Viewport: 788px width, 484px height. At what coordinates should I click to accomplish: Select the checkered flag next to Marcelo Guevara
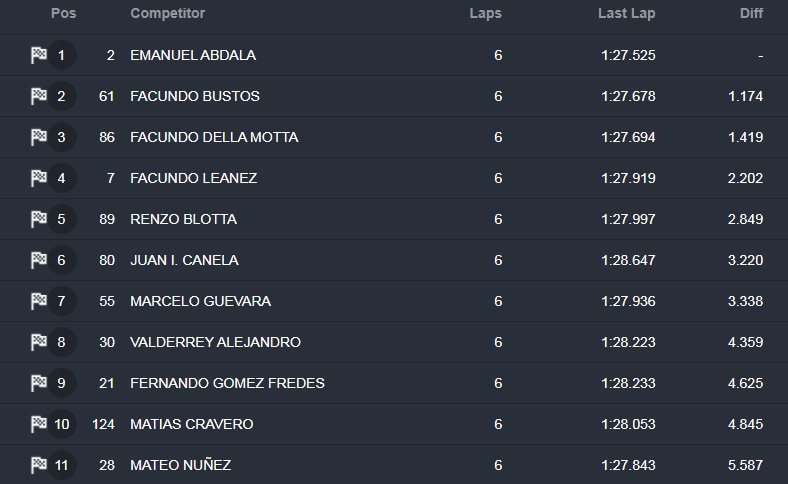pos(39,301)
